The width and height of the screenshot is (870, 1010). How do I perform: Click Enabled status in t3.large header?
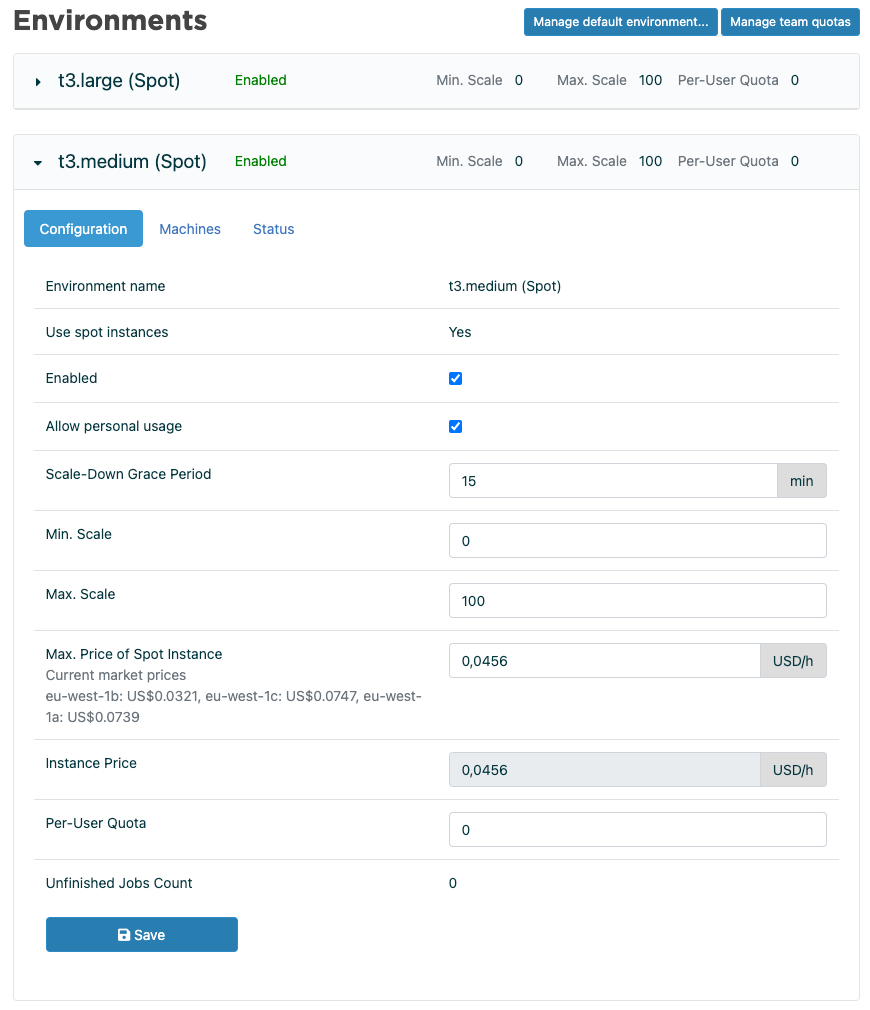point(261,81)
